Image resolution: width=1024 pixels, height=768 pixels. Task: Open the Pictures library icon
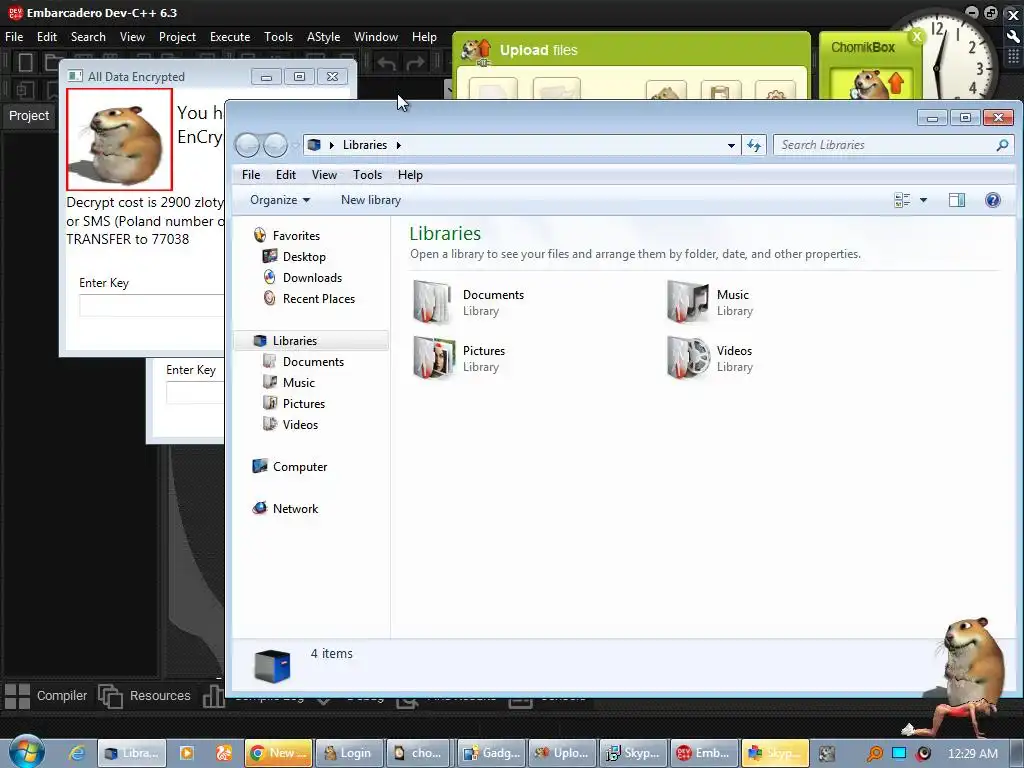pyautogui.click(x=434, y=358)
